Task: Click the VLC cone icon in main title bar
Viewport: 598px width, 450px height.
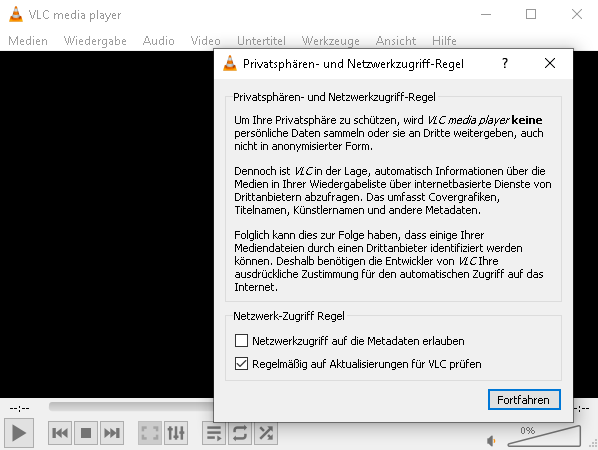Action: (16, 14)
